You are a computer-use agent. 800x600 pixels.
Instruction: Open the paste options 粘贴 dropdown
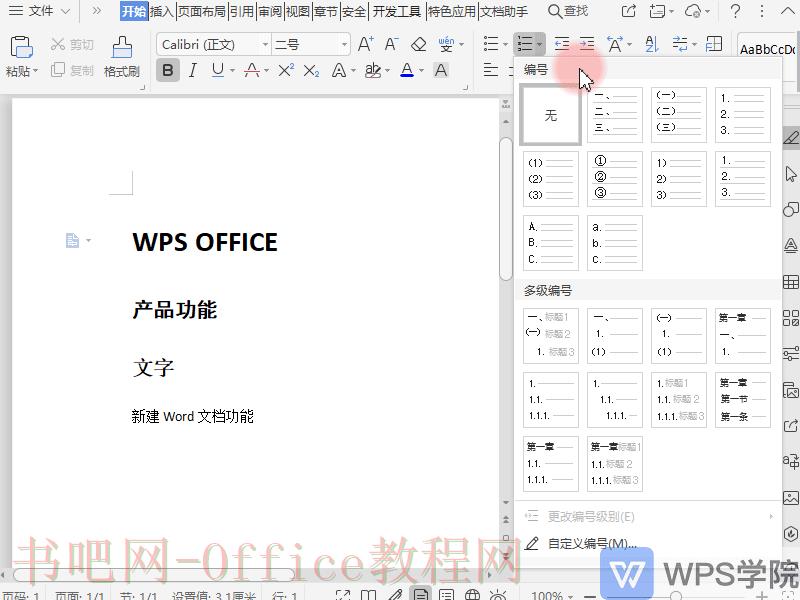(x=21, y=71)
